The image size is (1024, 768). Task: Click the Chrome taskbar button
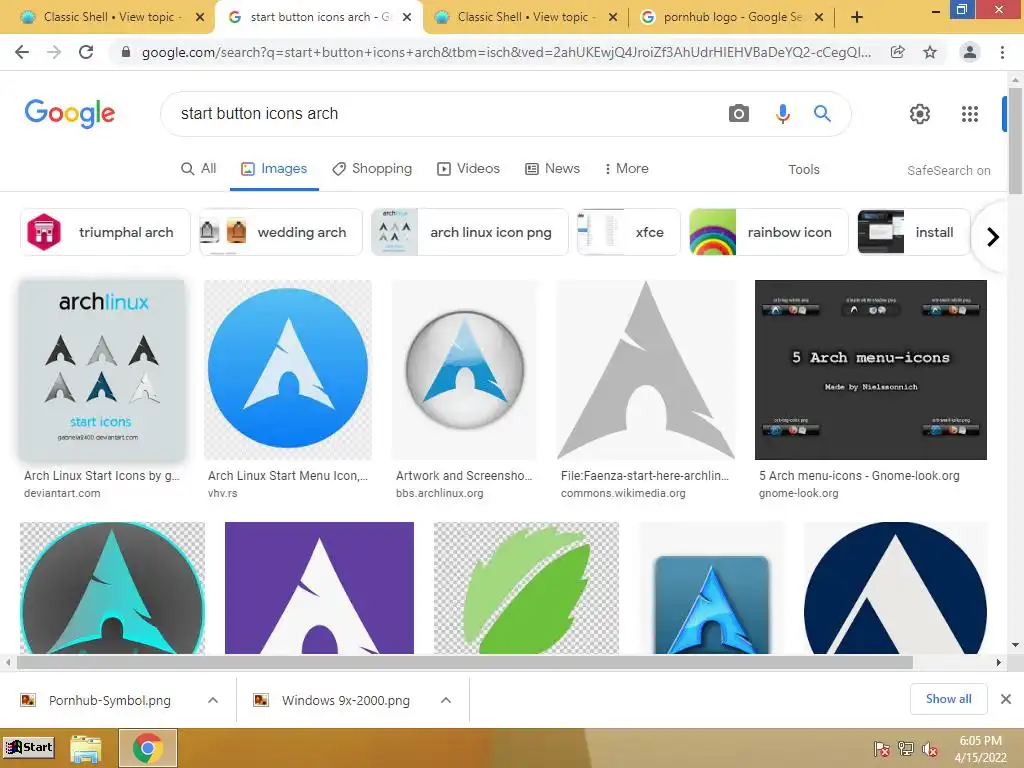coord(148,748)
